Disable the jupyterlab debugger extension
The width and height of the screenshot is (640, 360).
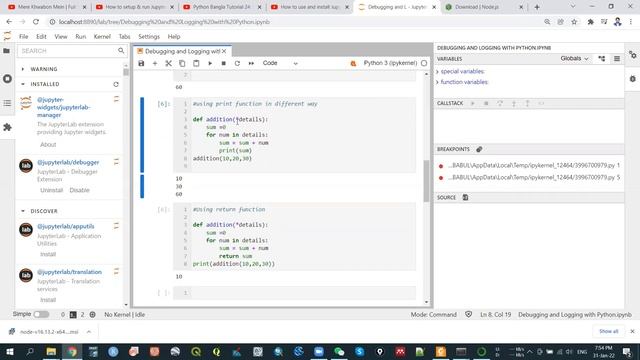point(79,190)
